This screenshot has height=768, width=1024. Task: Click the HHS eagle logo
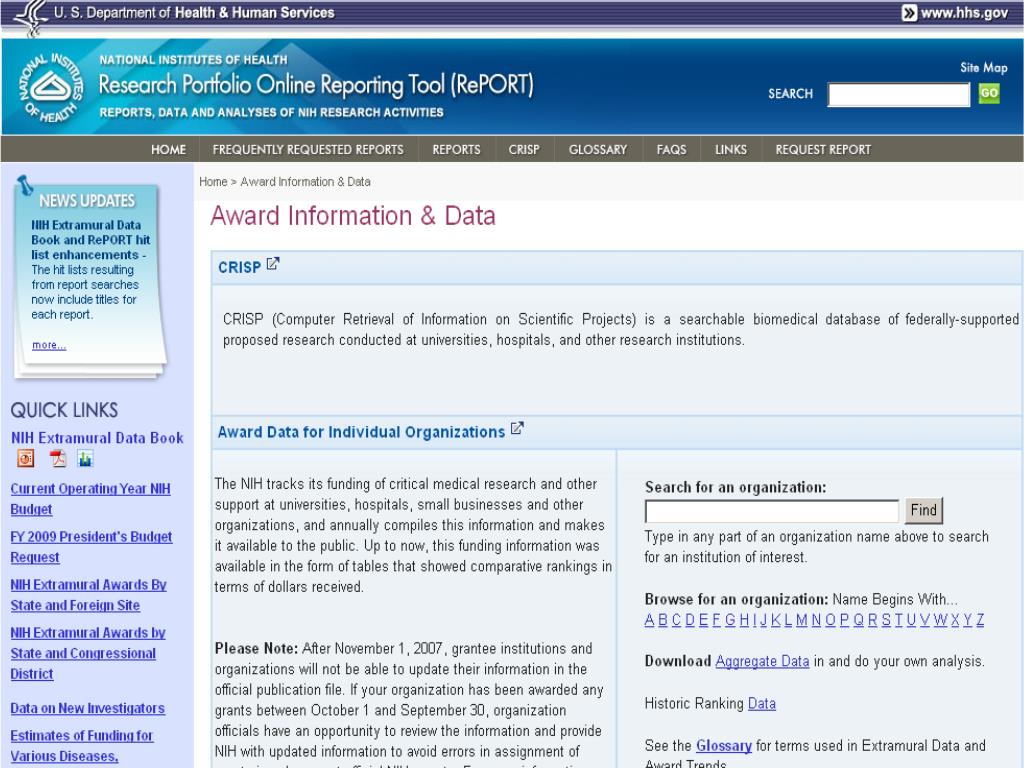29,18
